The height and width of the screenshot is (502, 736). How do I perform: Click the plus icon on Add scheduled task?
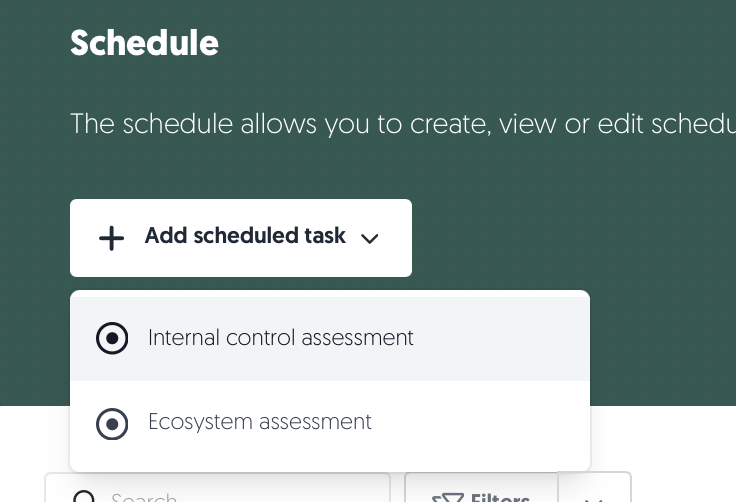click(x=111, y=238)
